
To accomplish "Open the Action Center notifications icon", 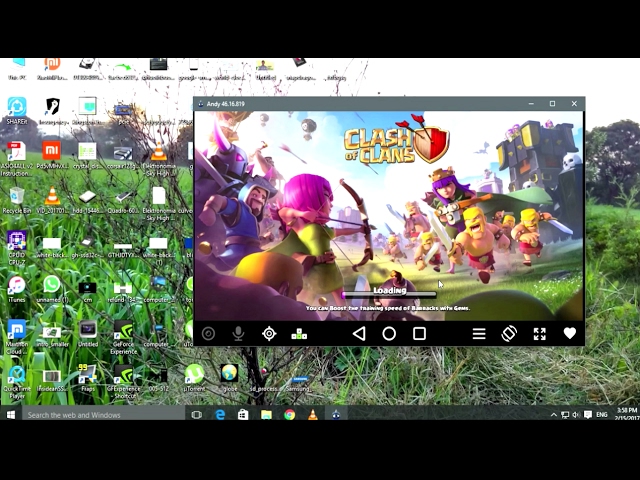I will 588,415.
